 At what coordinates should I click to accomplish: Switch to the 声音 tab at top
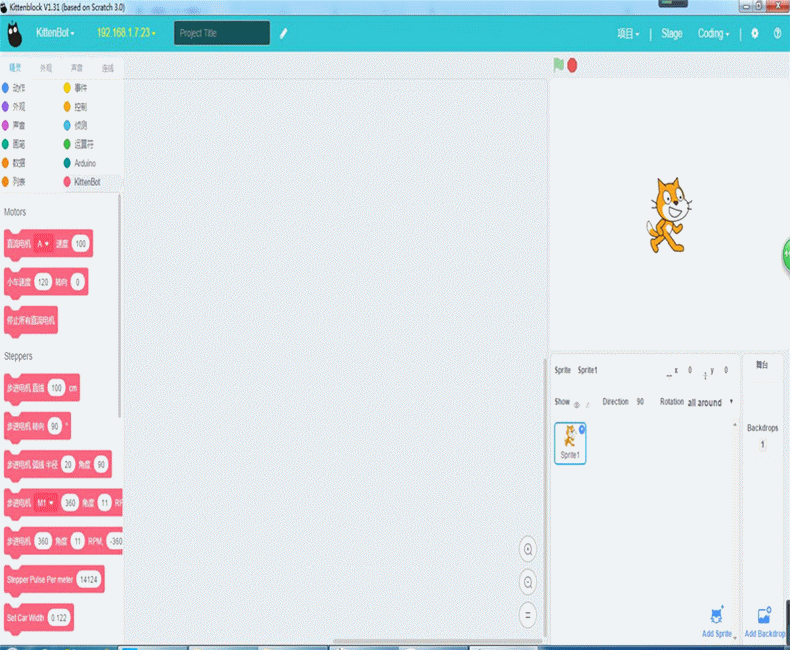point(77,68)
